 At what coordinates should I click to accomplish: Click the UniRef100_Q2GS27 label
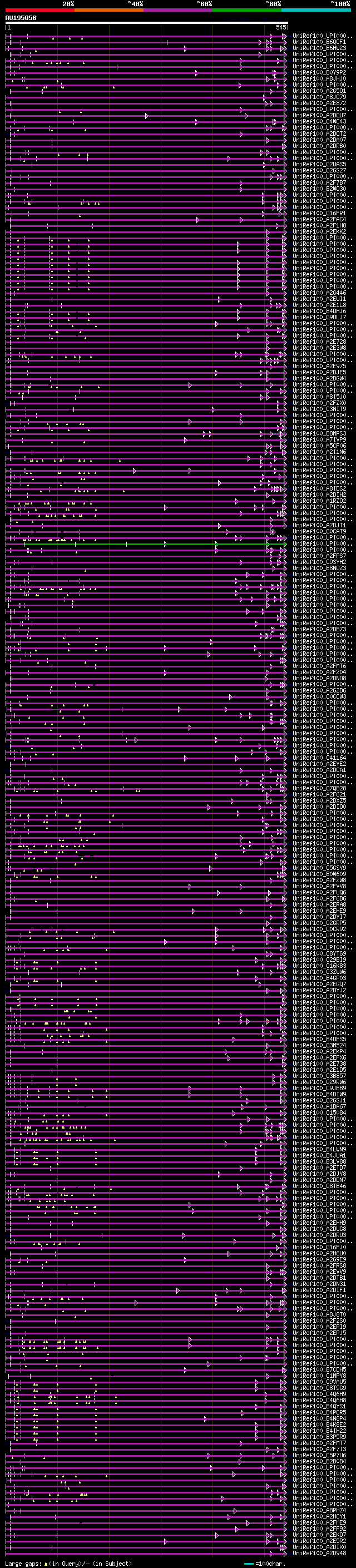pos(319,170)
